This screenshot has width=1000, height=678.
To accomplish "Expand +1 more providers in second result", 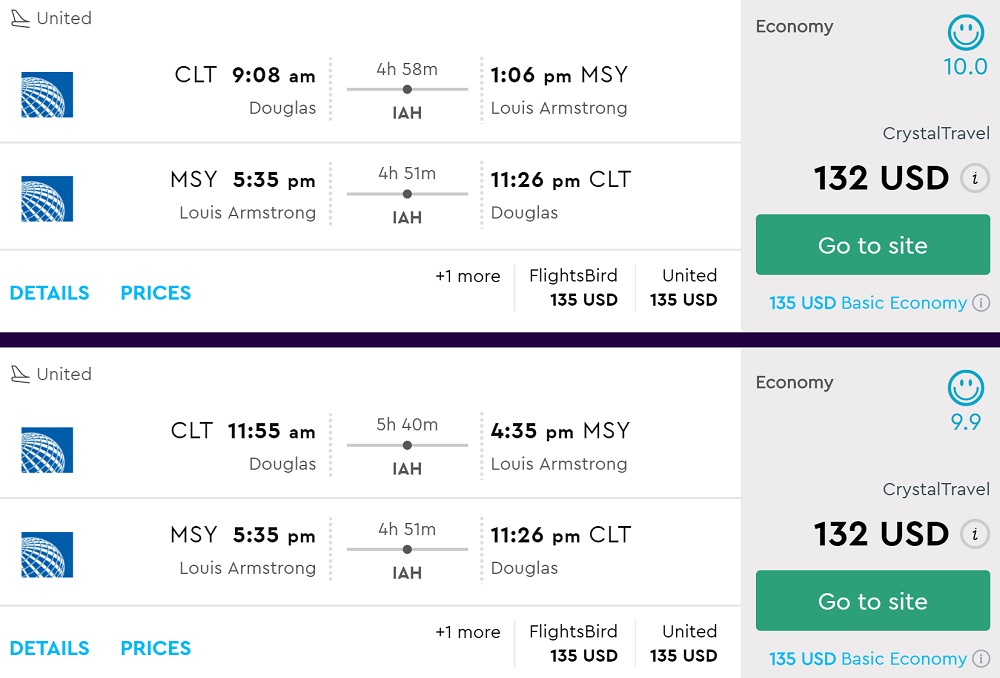I will pos(467,632).
